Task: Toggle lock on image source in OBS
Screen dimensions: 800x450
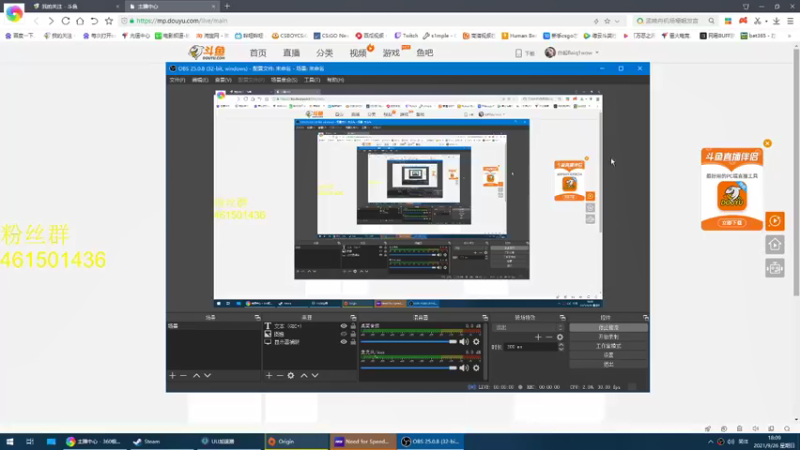Action: (x=353, y=334)
